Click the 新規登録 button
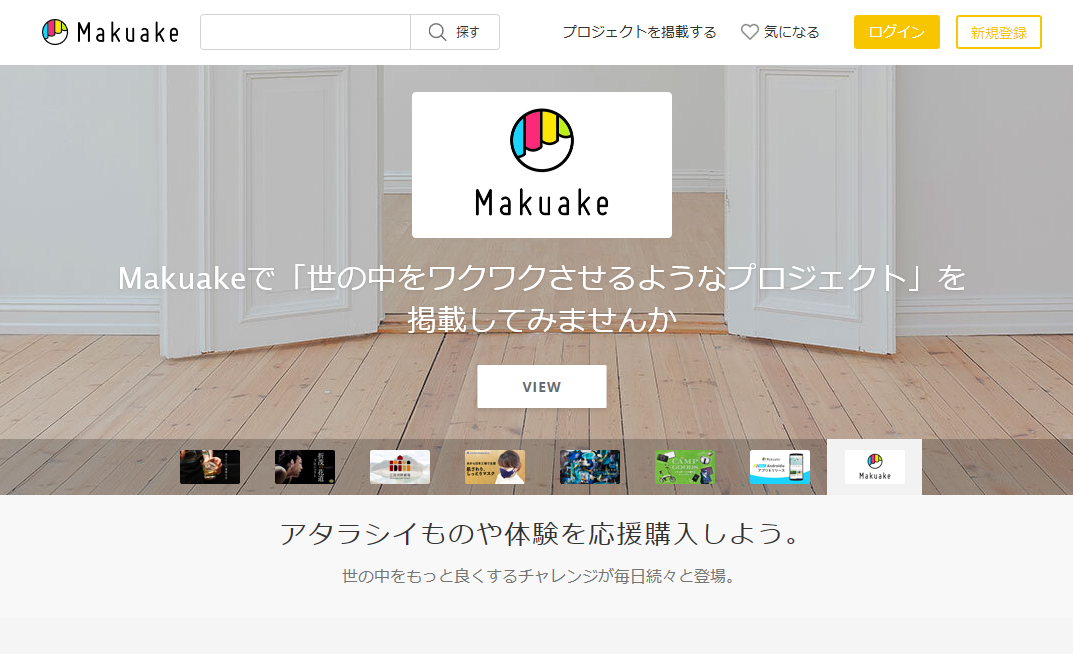This screenshot has width=1073, height=654. click(998, 32)
